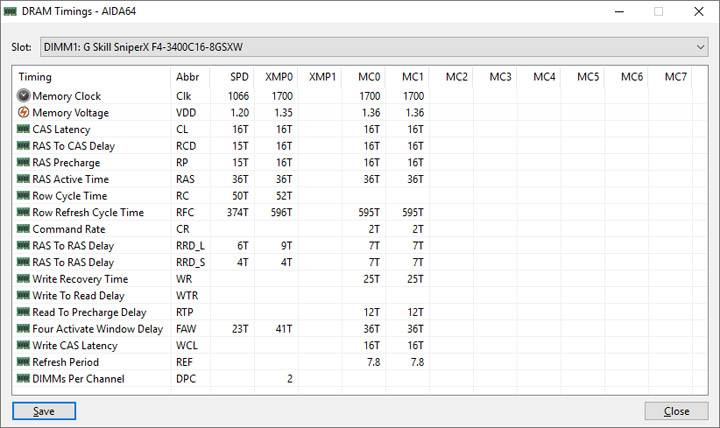
Task: Select the Memory Clock row label
Action: [x=67, y=96]
